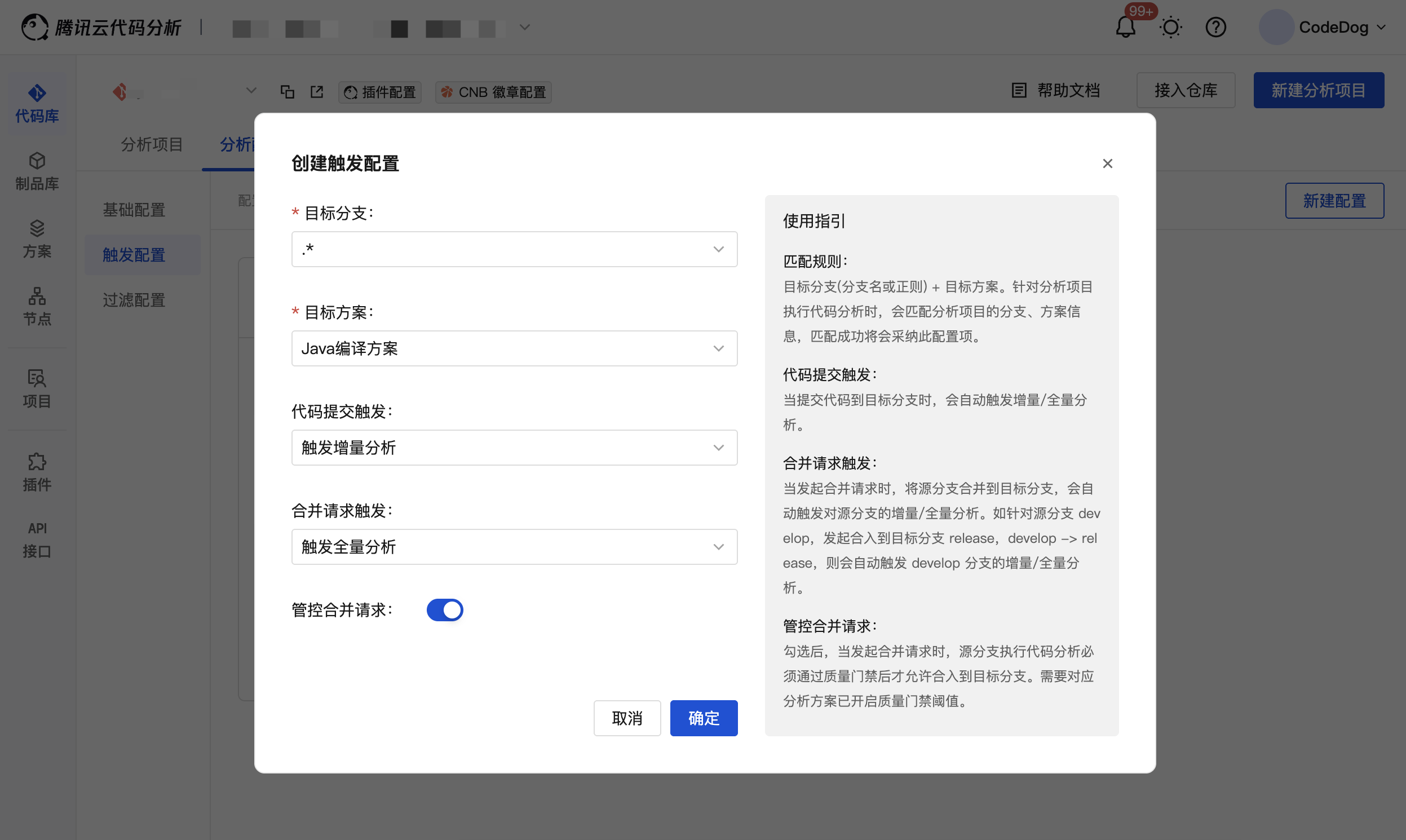1406x840 pixels.
Task: Close the 创建触发配置 dialog
Action: pyautogui.click(x=1107, y=163)
